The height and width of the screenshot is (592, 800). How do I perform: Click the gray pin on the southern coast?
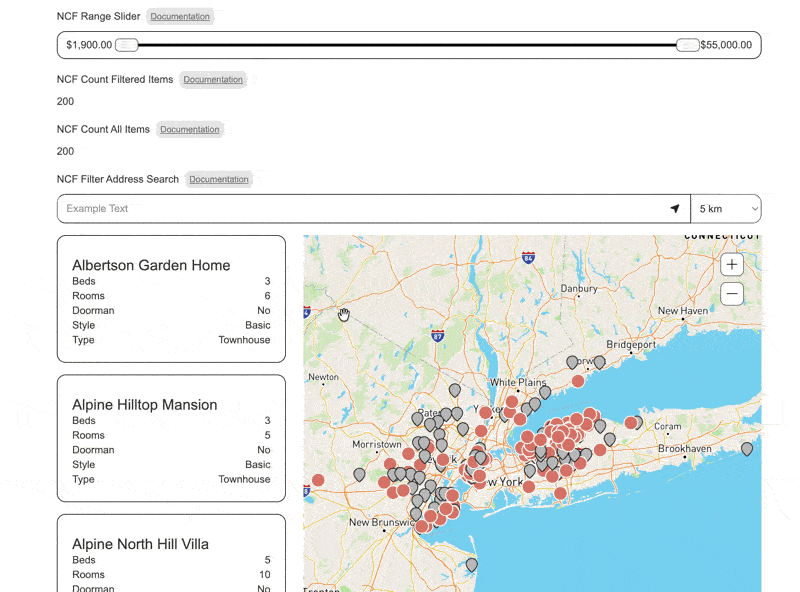(472, 564)
